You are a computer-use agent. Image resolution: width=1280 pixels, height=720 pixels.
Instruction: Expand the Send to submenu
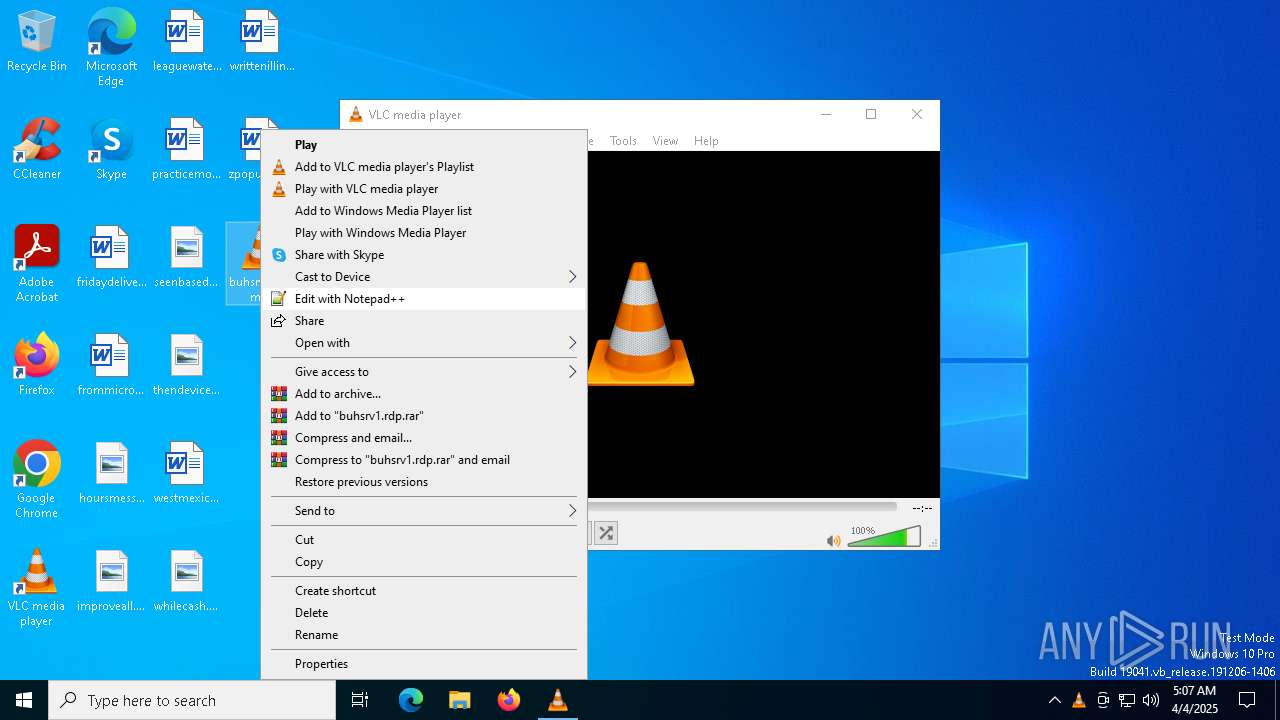424,511
